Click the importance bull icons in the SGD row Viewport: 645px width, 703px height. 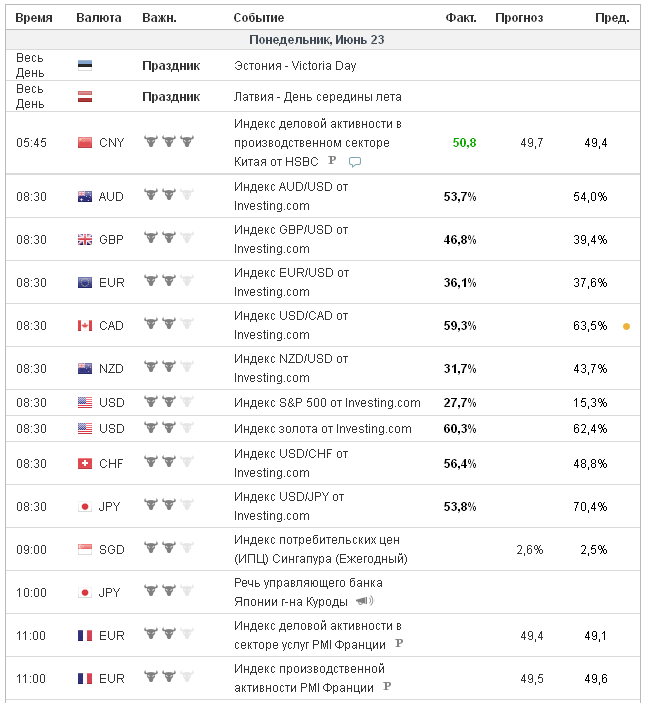(168, 549)
